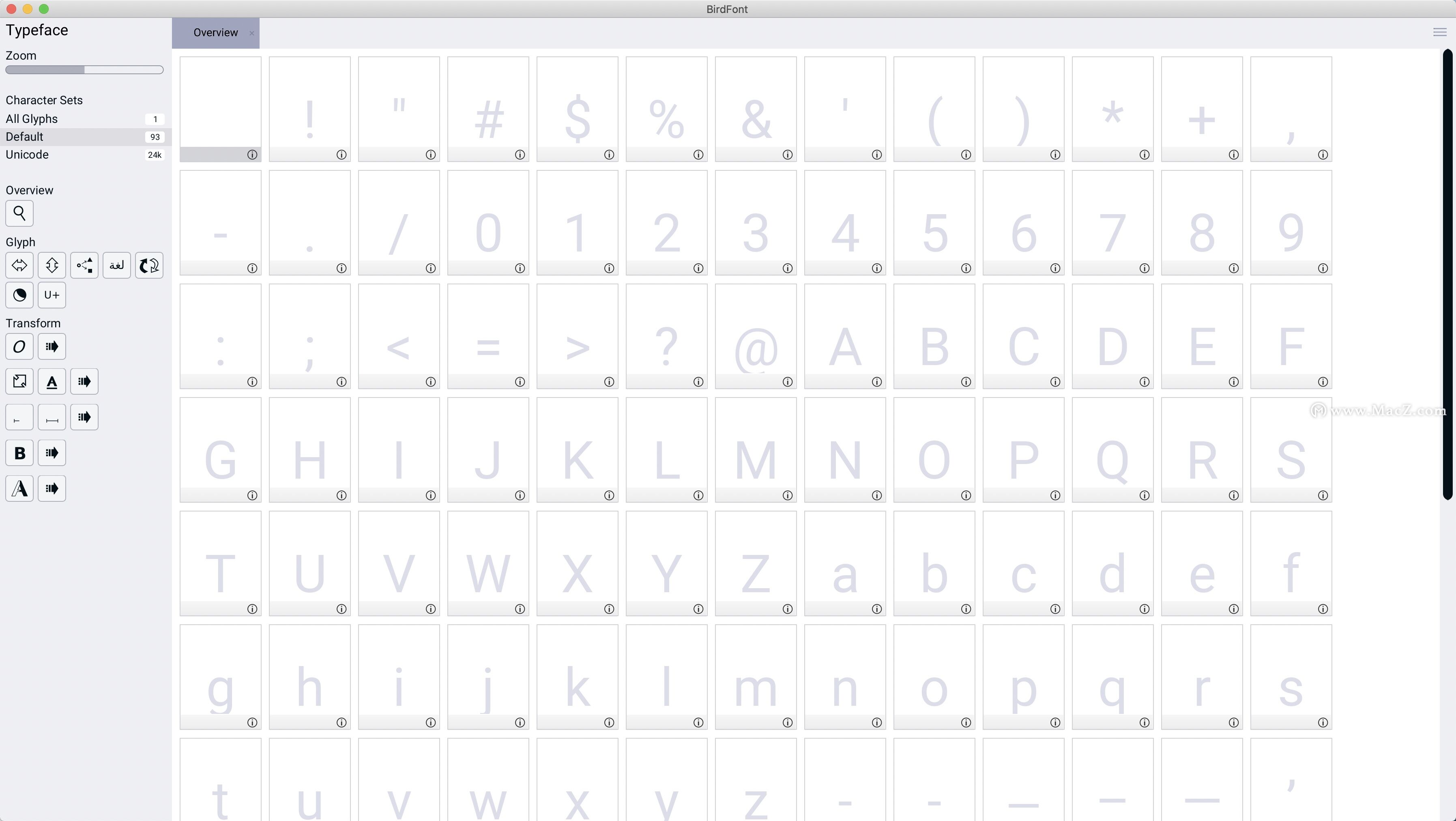Select the flip vertical glyph tool

pos(52,265)
